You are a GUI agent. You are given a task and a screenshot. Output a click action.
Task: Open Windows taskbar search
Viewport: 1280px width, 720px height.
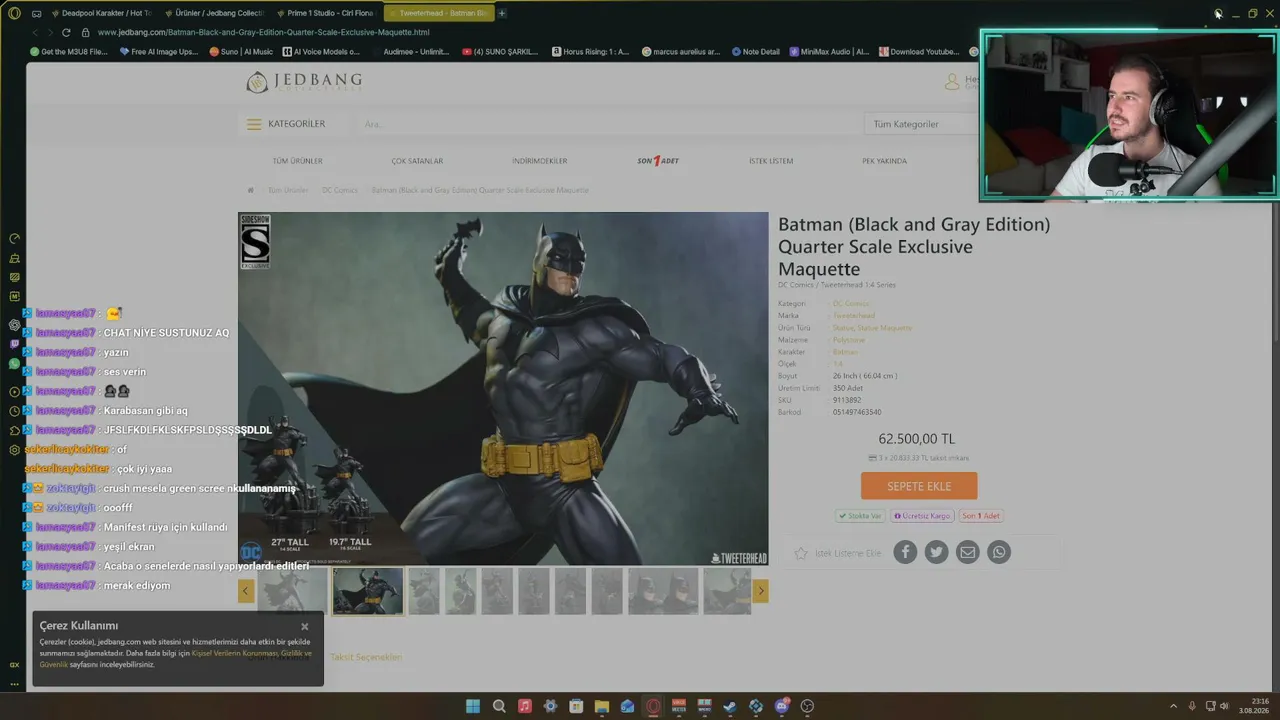pyautogui.click(x=499, y=706)
